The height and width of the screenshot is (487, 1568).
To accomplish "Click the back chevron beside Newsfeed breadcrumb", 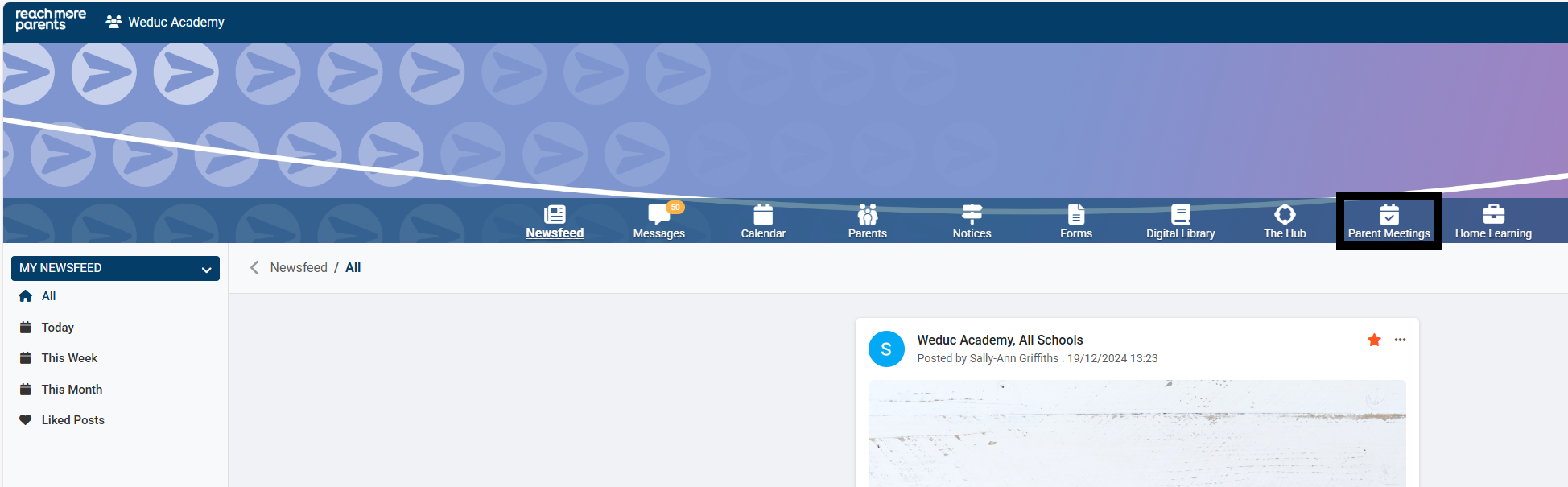I will (x=254, y=268).
